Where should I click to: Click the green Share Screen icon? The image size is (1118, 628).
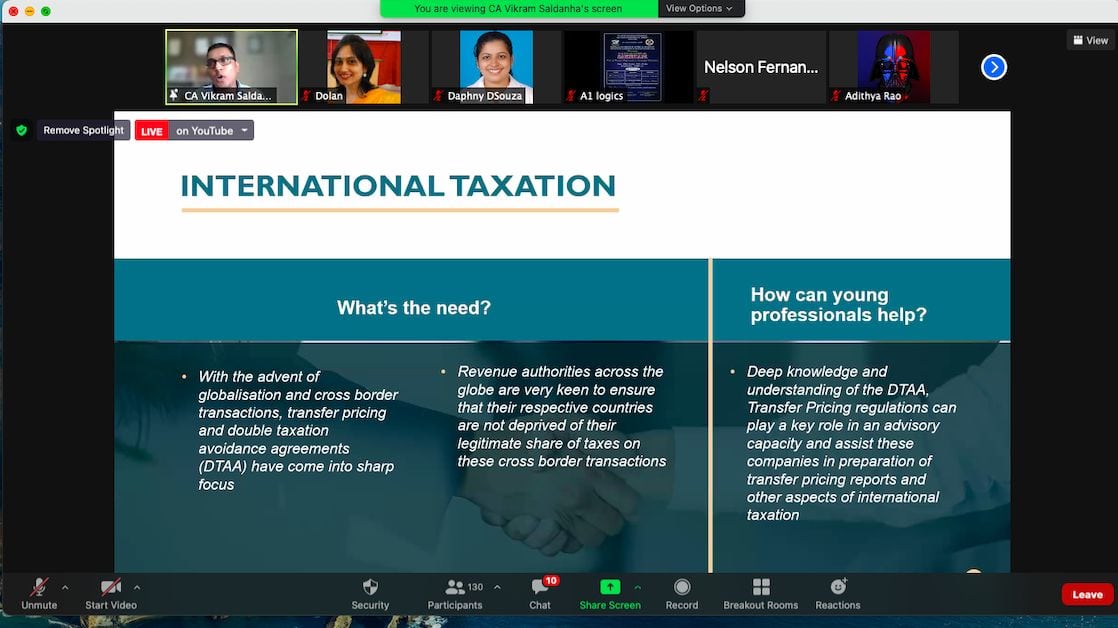click(x=610, y=588)
